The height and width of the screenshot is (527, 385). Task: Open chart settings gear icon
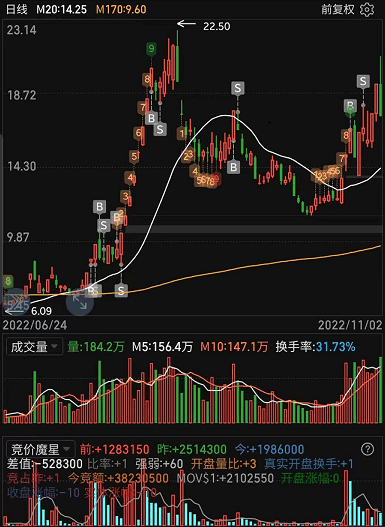pyautogui.click(x=367, y=9)
